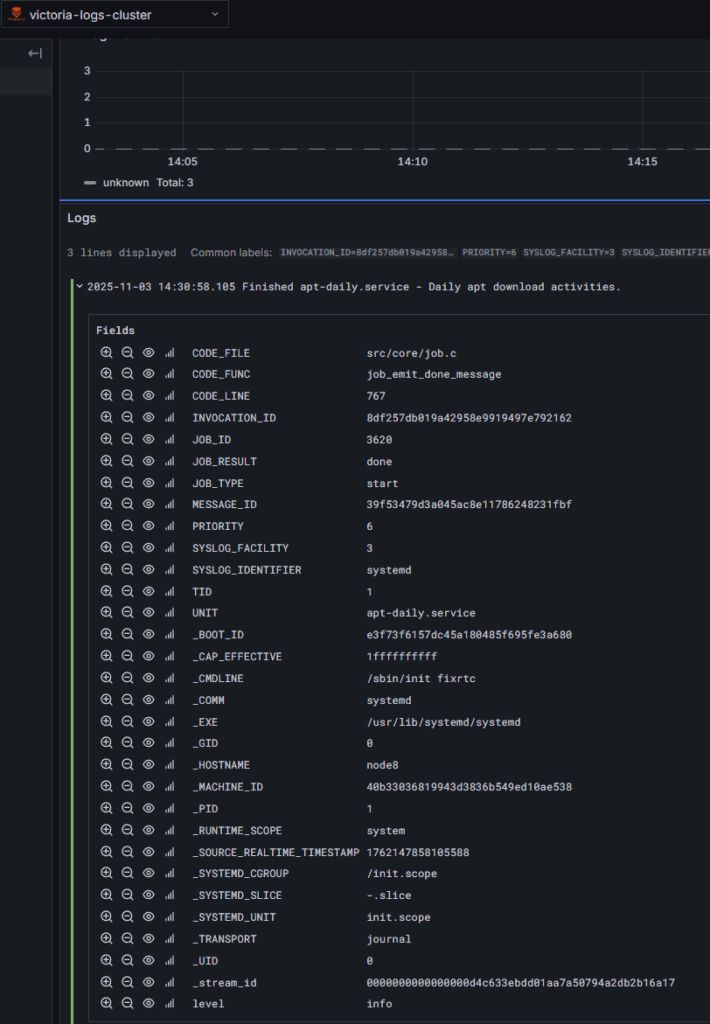Image resolution: width=710 pixels, height=1024 pixels.
Task: Click the Fields section heading
Action: [115, 330]
